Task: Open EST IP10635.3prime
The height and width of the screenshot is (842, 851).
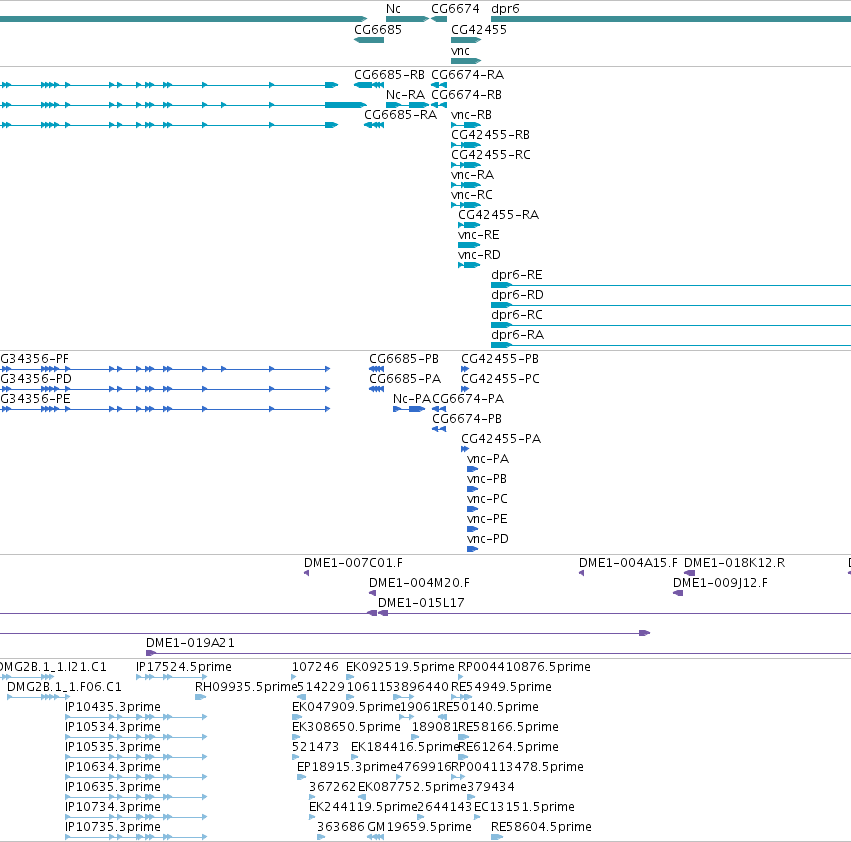Action: [112, 787]
